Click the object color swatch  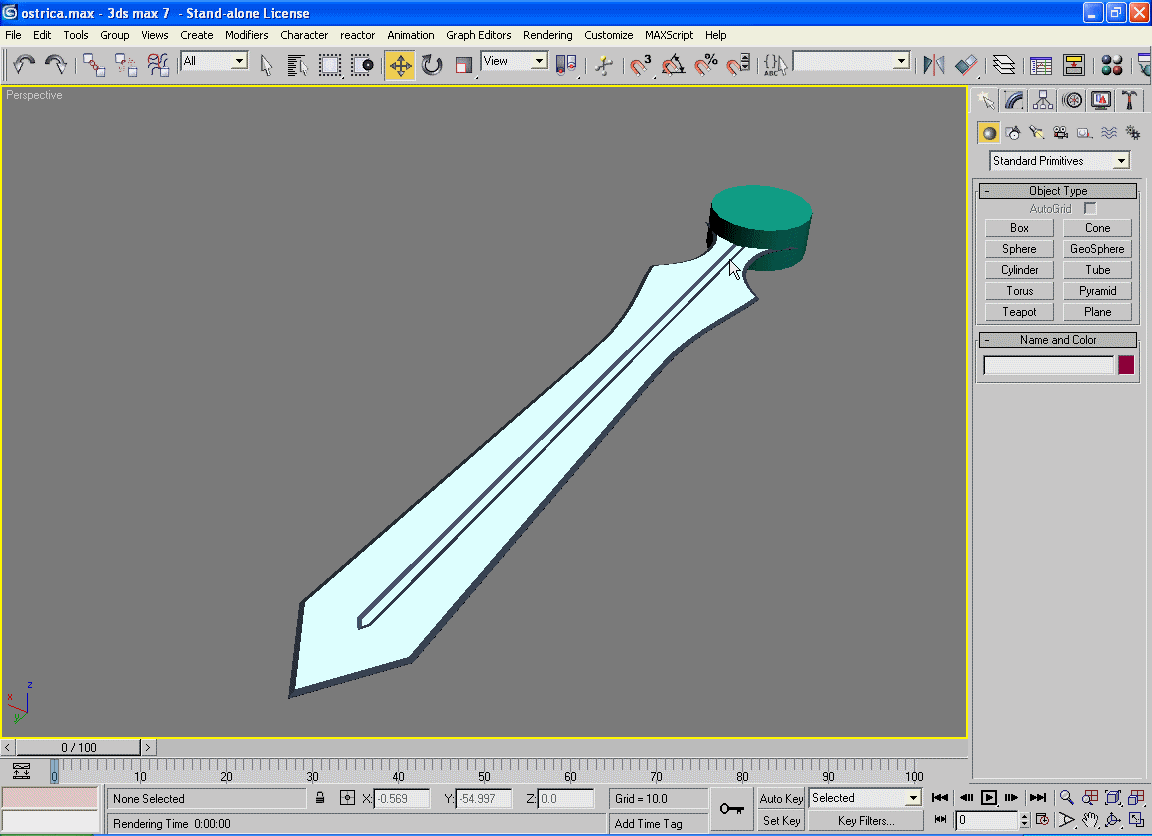[x=1126, y=366]
